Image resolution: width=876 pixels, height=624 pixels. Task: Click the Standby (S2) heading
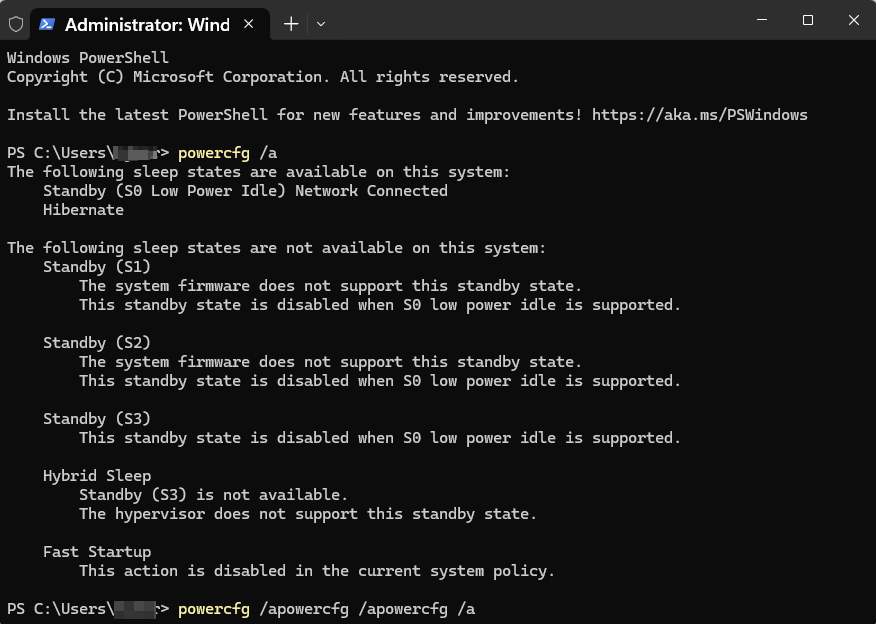(96, 343)
